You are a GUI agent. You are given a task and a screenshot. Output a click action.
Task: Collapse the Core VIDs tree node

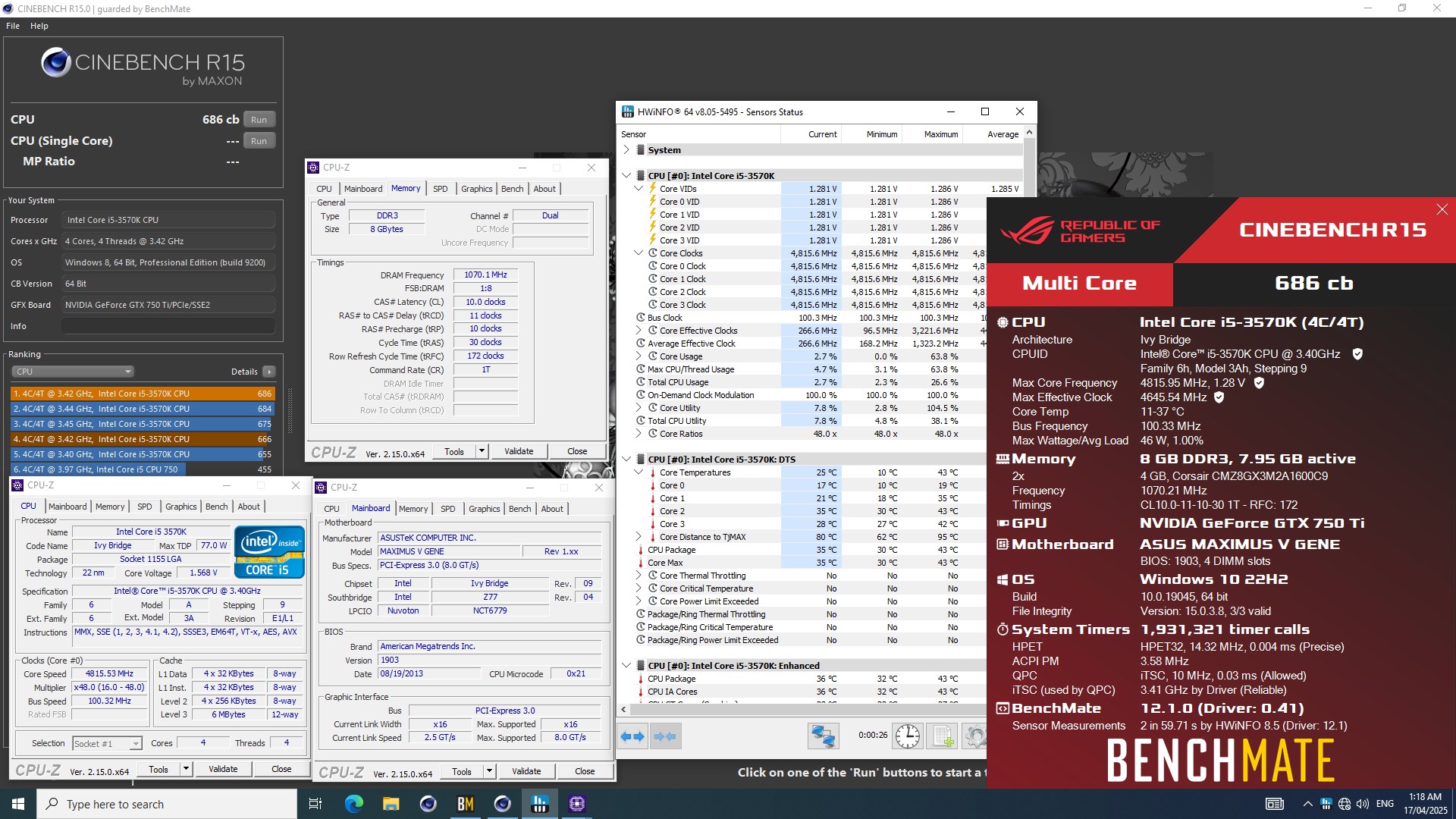pyautogui.click(x=639, y=189)
